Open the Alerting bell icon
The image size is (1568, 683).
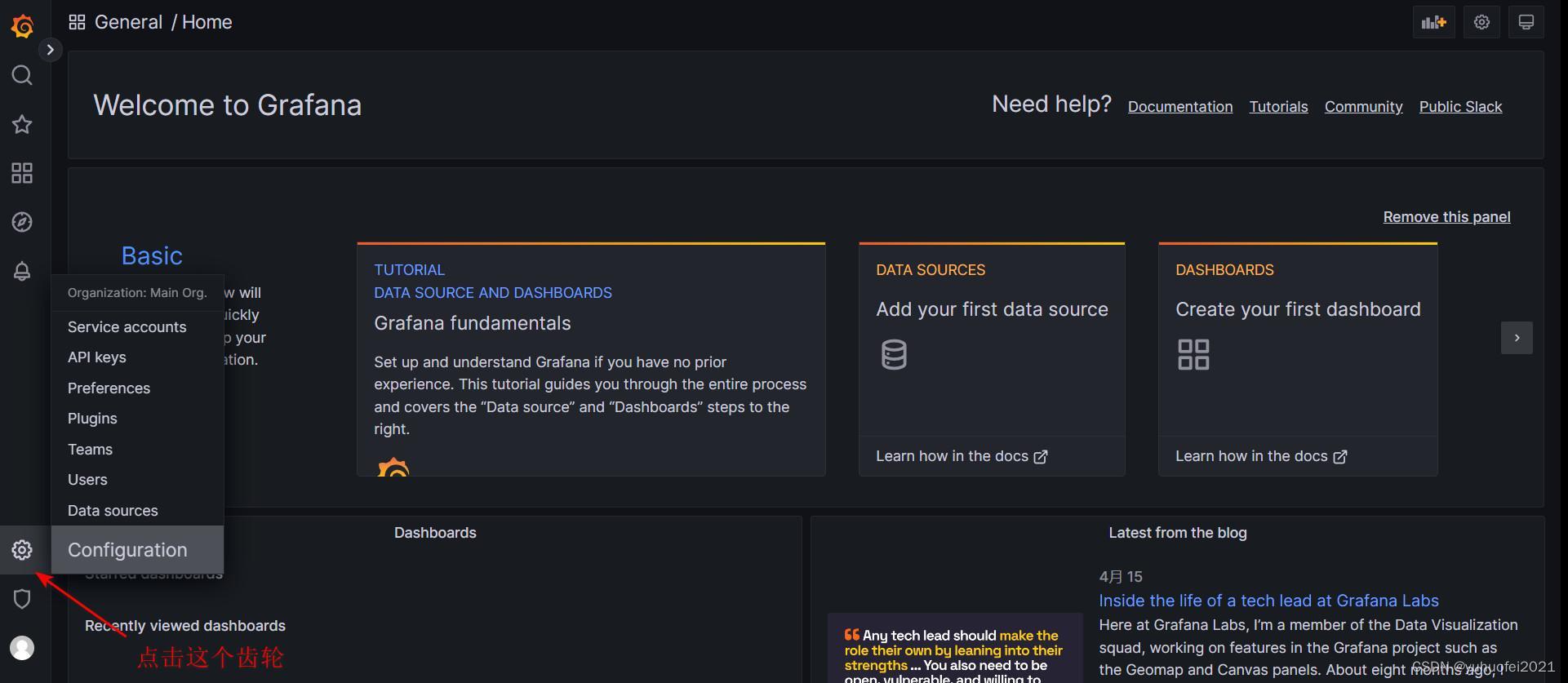coord(22,271)
